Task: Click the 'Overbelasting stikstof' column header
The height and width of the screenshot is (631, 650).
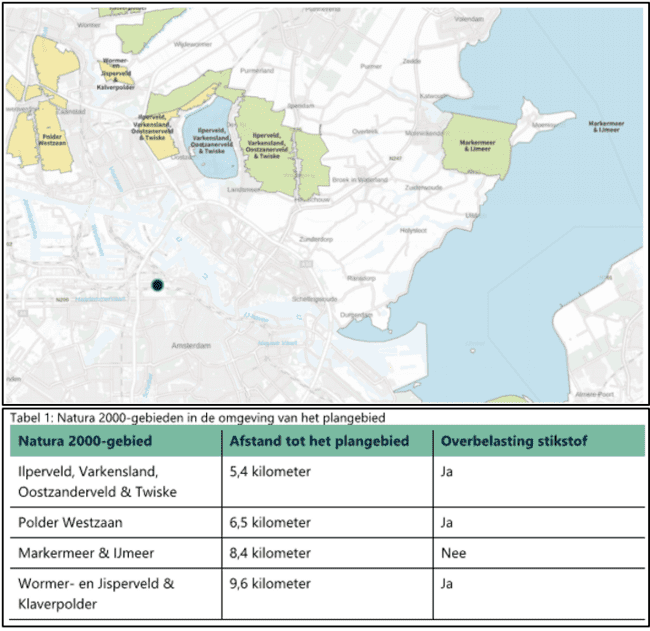Action: pyautogui.click(x=514, y=441)
